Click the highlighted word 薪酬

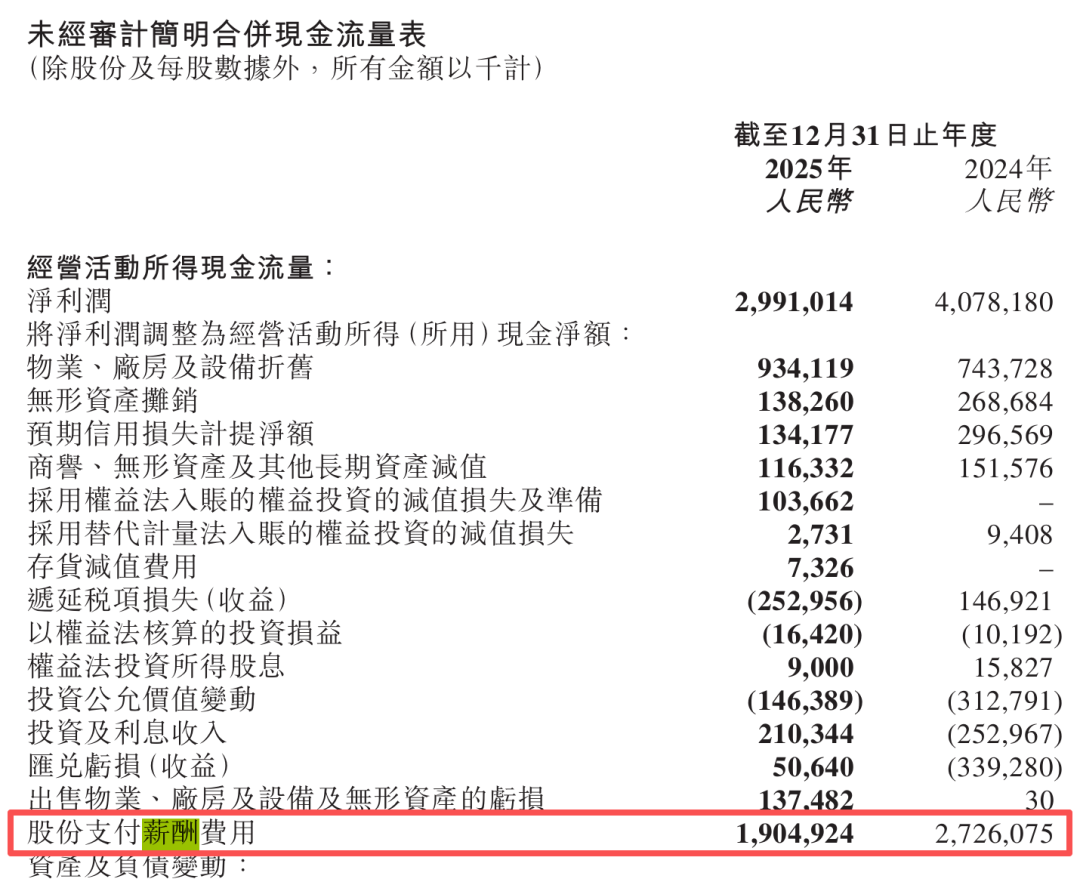pos(171,832)
